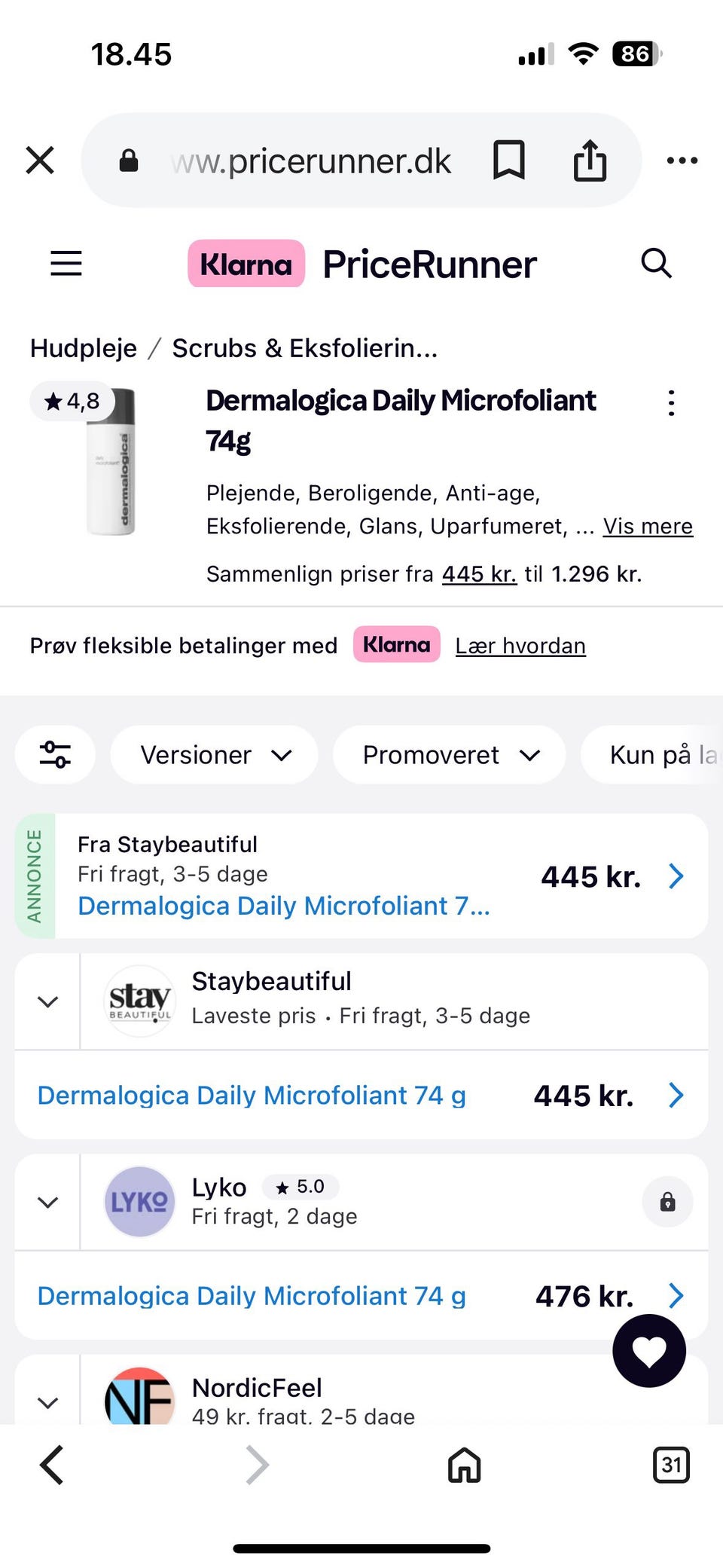Open the Promoveret sort dropdown
Viewport: 723px width, 1568px height.
coord(450,754)
